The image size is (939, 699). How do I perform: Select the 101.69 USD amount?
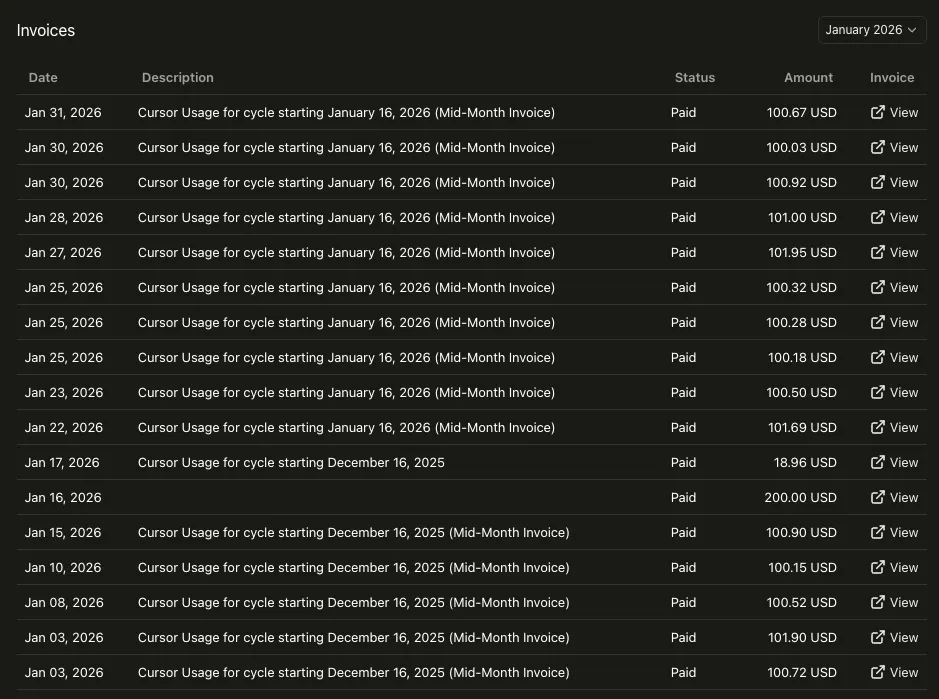point(802,428)
